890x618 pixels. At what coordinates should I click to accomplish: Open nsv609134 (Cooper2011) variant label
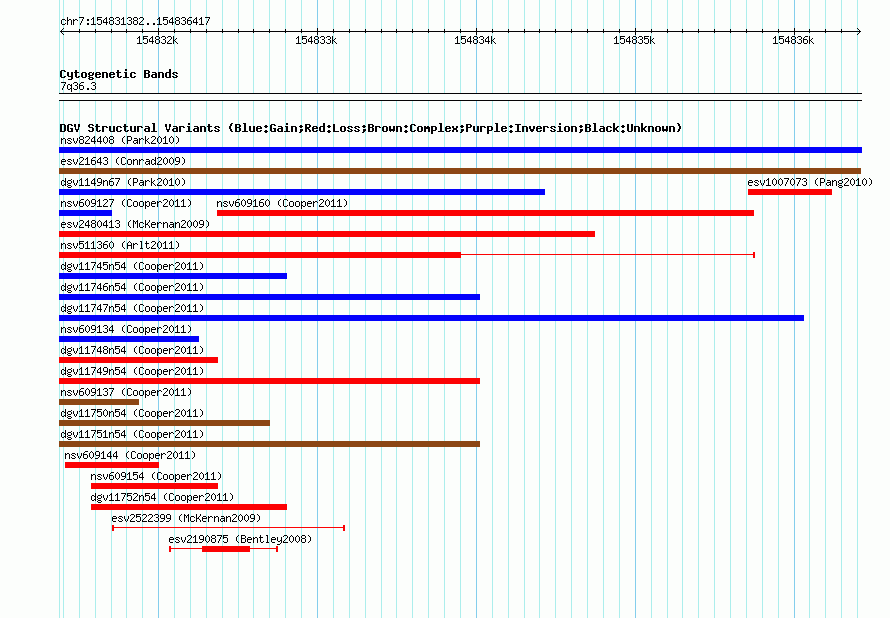click(x=126, y=329)
